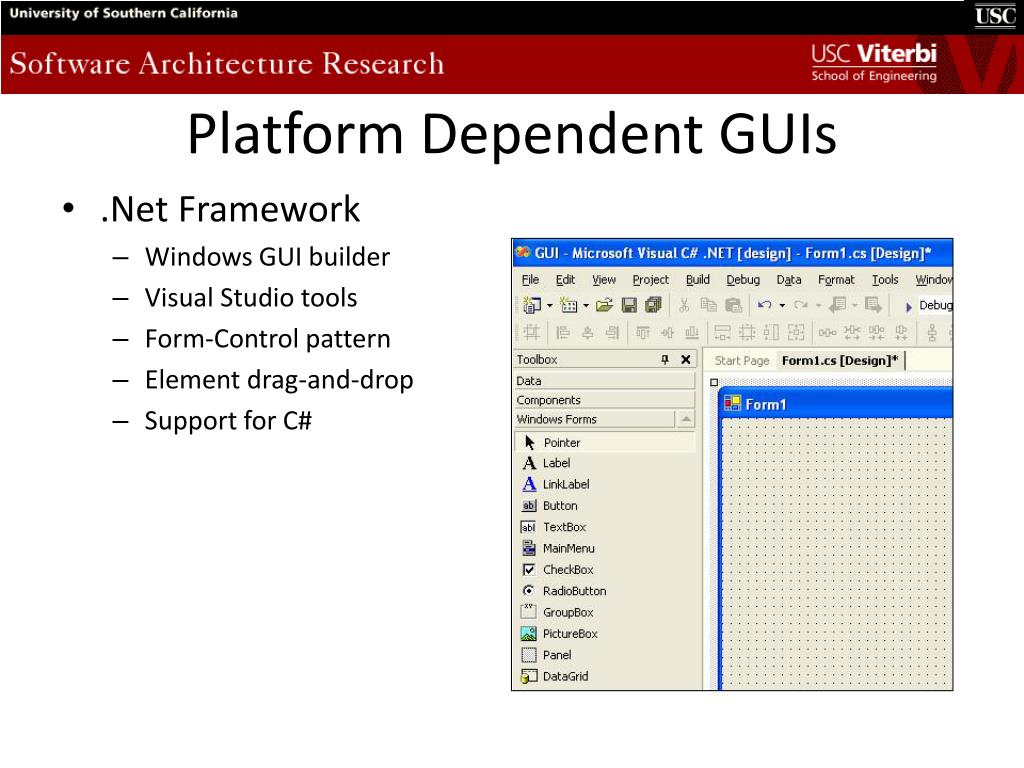Image resolution: width=1024 pixels, height=768 pixels.
Task: Open the Add New Item dropdown arrow
Action: [x=586, y=306]
